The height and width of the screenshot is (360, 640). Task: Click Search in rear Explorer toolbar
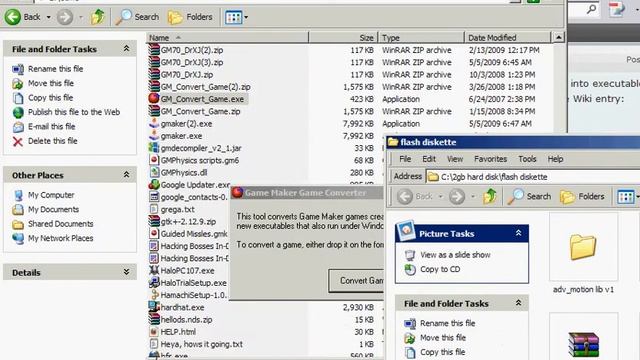tap(137, 17)
